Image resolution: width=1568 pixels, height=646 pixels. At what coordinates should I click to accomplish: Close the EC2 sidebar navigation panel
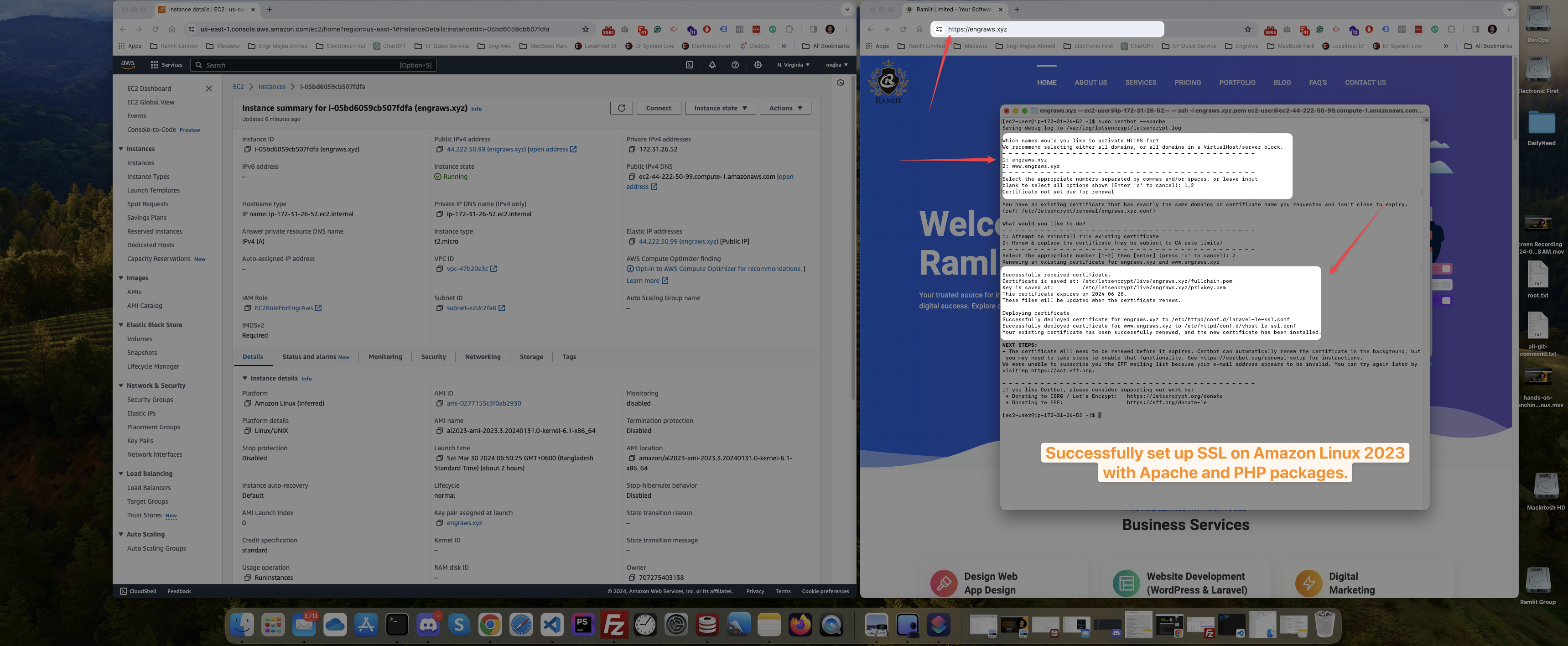(209, 89)
